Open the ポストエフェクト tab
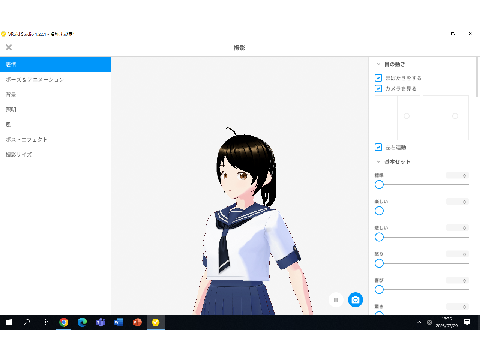 (x=55, y=139)
